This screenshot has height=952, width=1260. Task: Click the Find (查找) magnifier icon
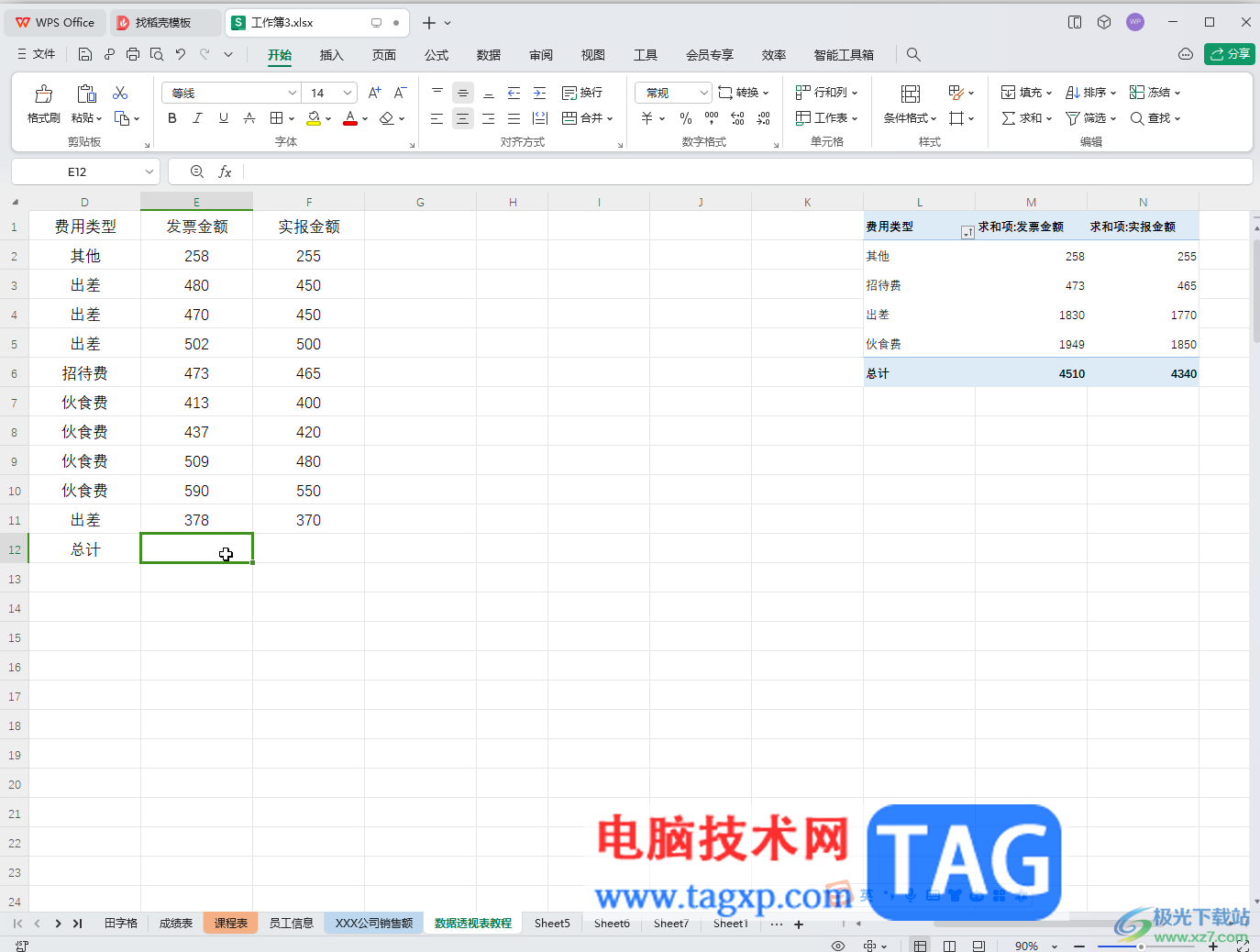click(x=1137, y=118)
